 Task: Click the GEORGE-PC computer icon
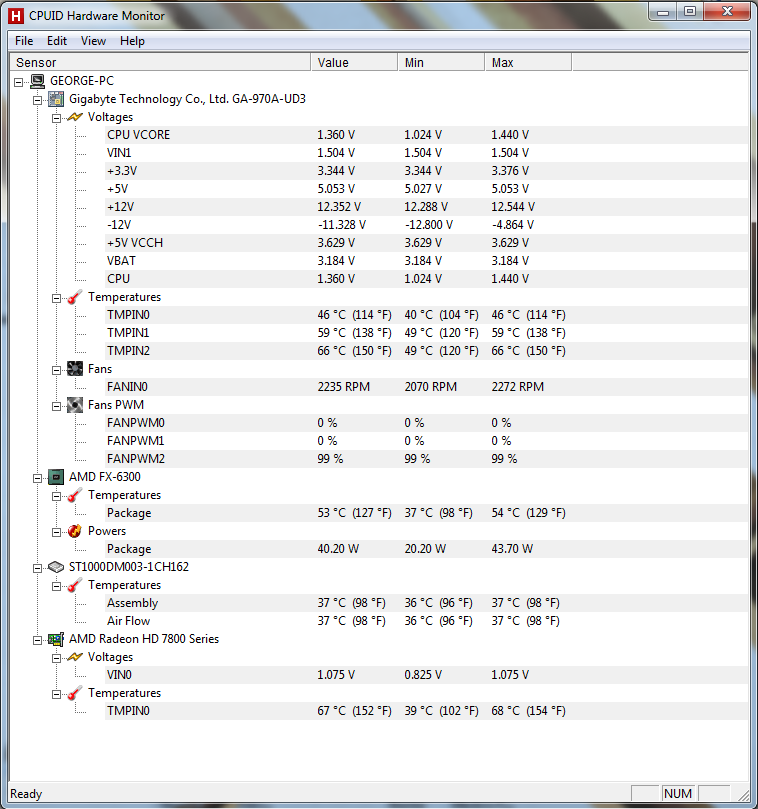38,81
